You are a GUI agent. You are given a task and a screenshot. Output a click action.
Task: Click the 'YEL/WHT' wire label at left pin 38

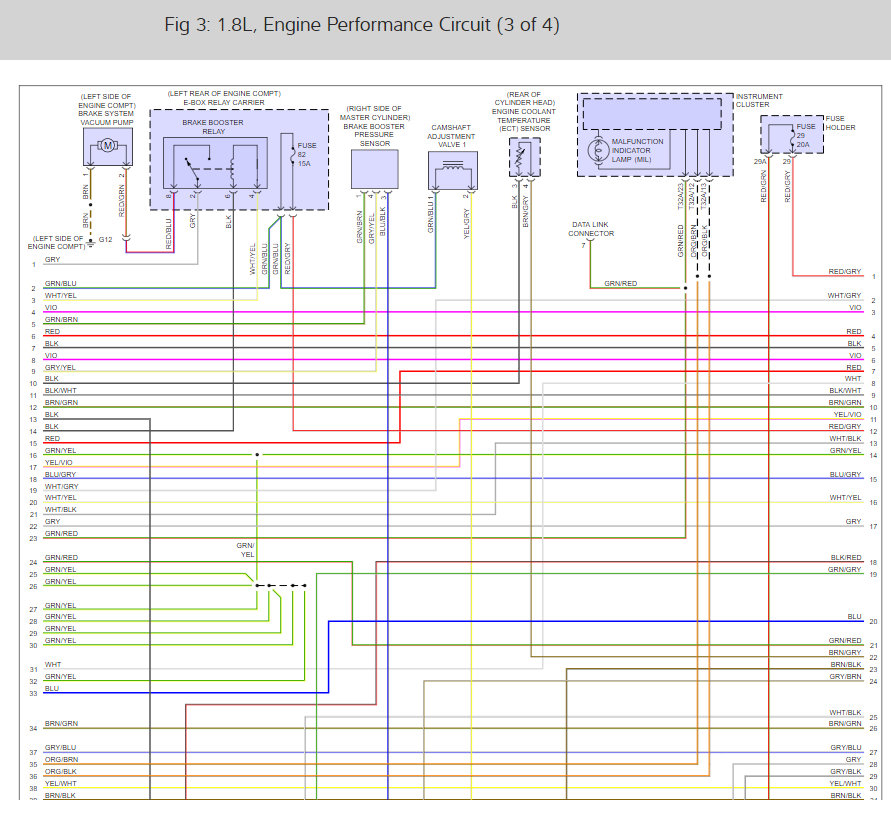pyautogui.click(x=60, y=783)
